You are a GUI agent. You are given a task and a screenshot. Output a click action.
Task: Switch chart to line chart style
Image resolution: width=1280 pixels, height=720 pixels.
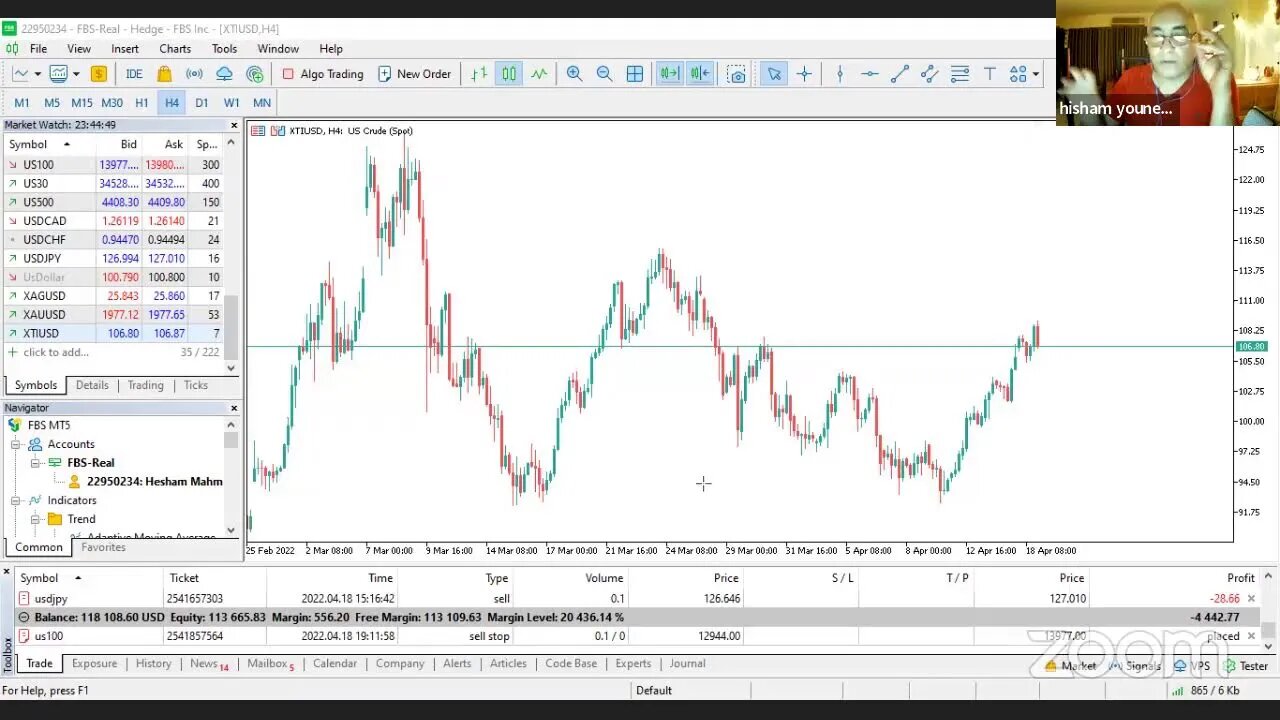pyautogui.click(x=539, y=74)
